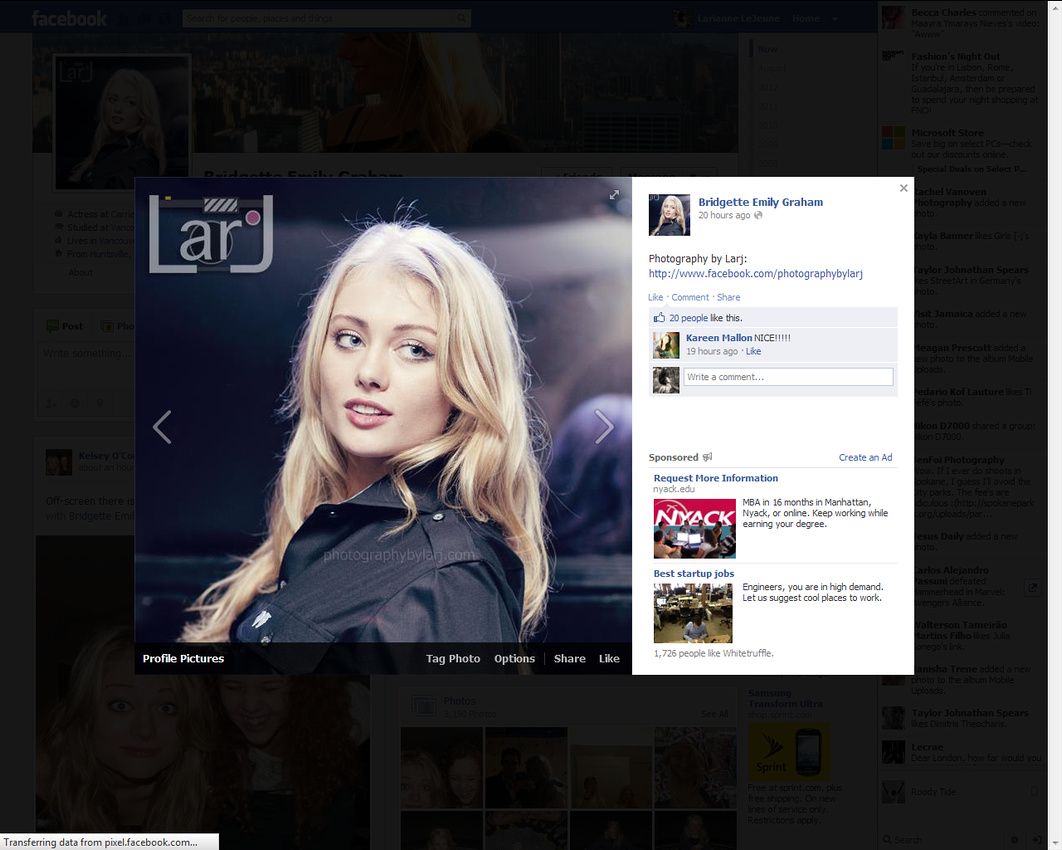This screenshot has height=850, width=1062.
Task: Click the Sprint ad image
Action: pos(788,752)
